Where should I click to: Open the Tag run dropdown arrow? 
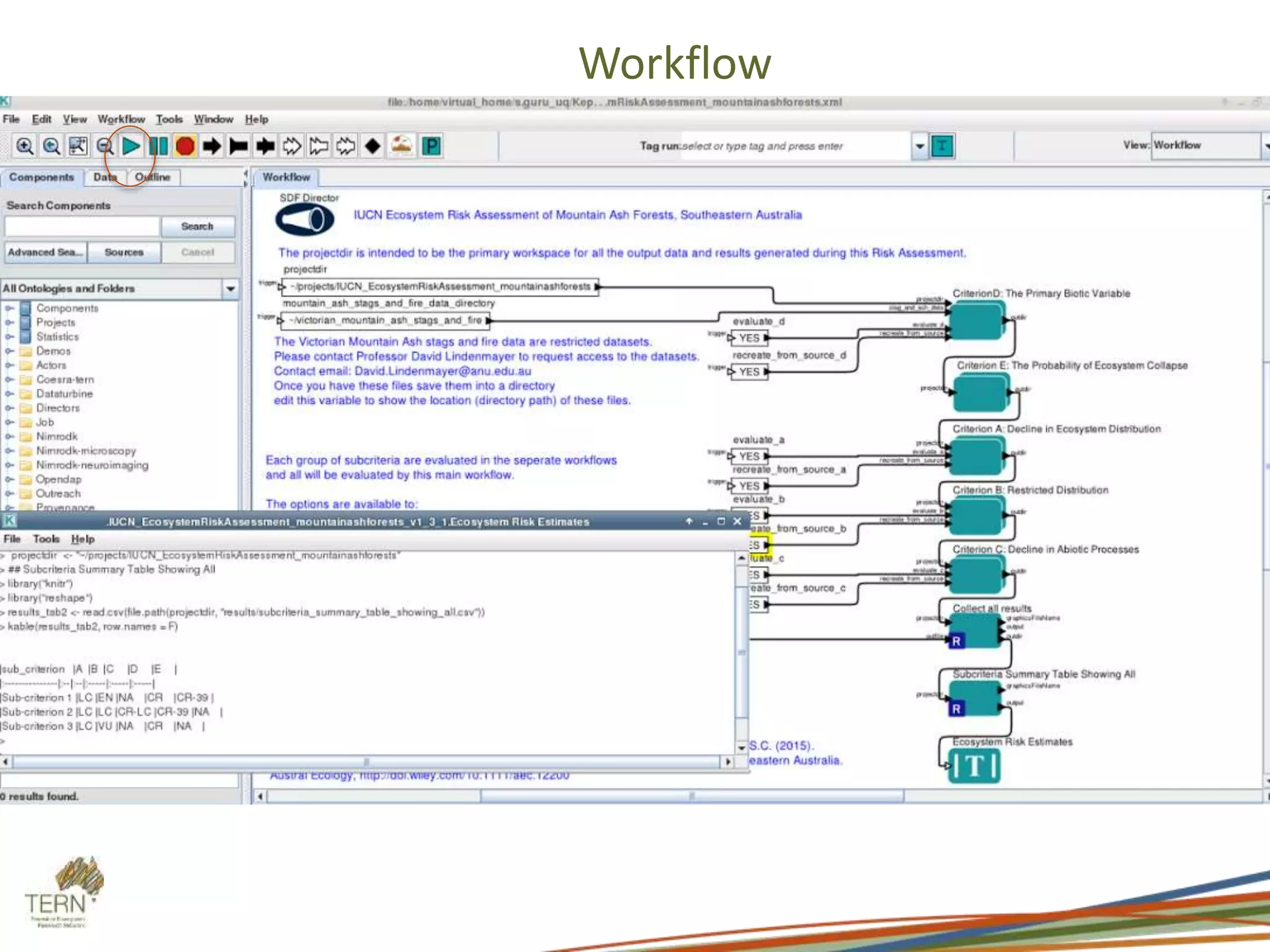click(920, 147)
